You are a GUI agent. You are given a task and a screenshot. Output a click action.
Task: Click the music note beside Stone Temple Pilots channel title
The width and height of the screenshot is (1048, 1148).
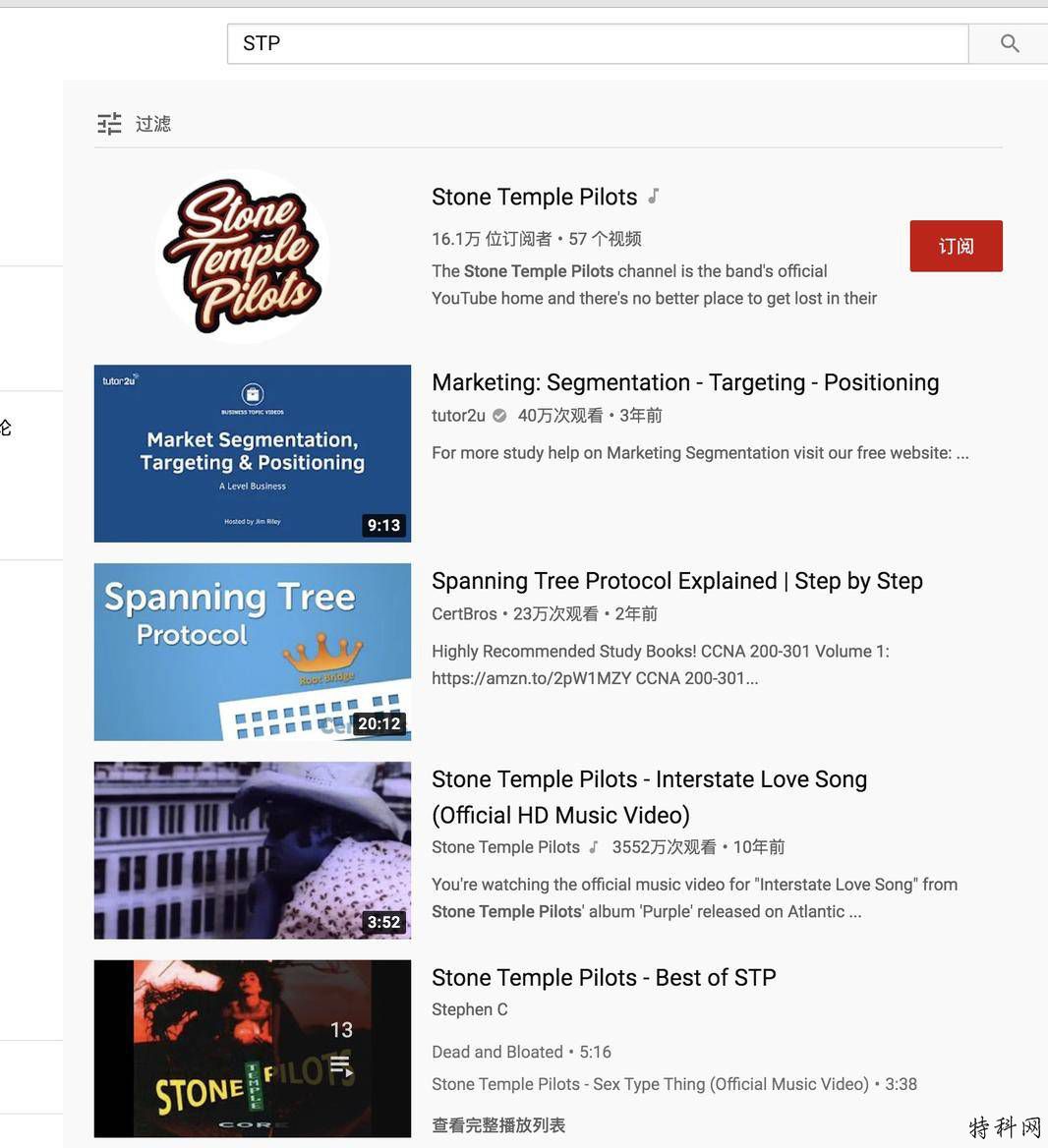(653, 197)
